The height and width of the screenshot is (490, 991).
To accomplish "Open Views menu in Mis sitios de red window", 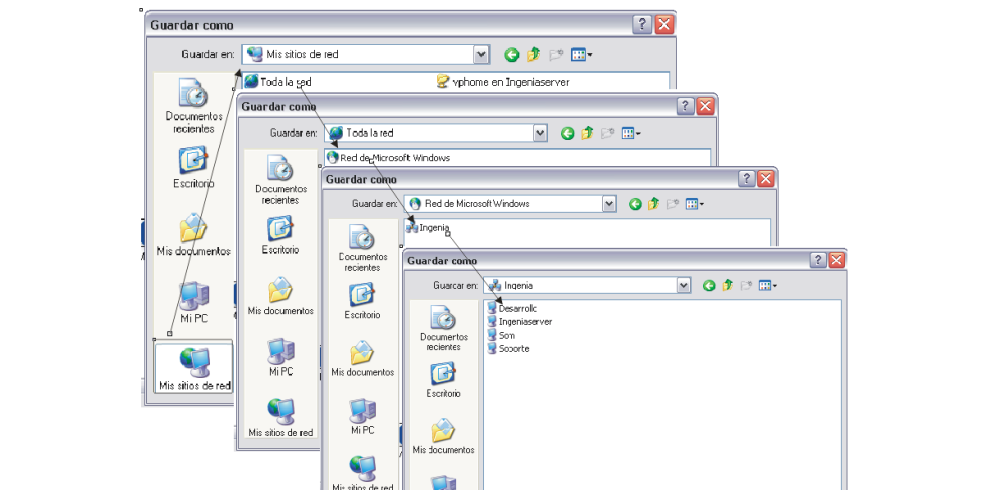I will pyautogui.click(x=581, y=55).
